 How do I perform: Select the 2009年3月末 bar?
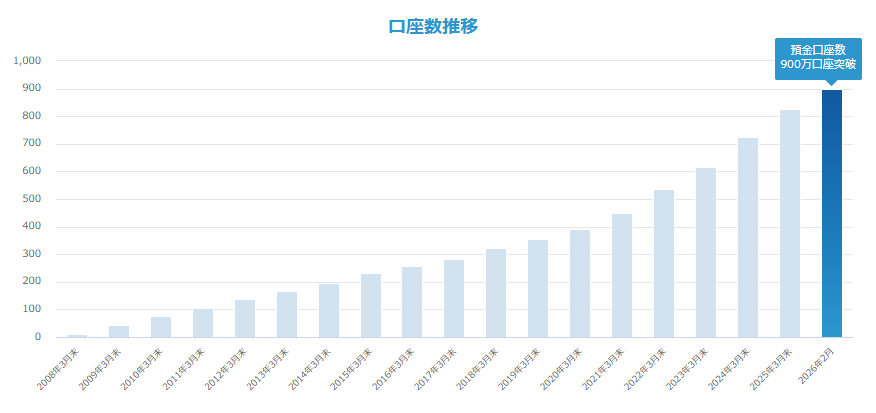click(x=119, y=331)
